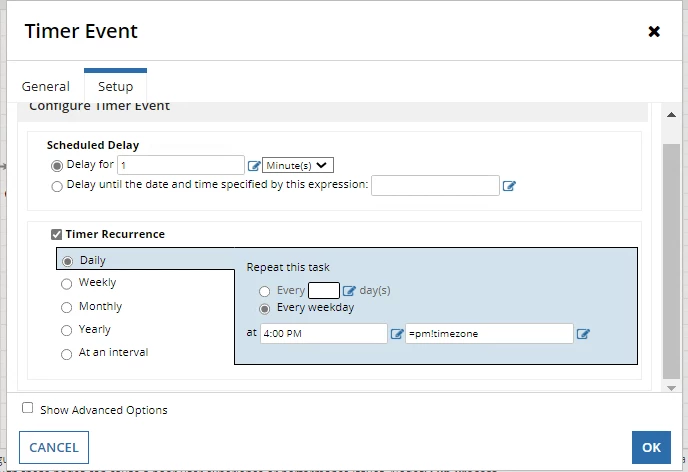Open the Minute(s) unit dropdown

(x=297, y=165)
